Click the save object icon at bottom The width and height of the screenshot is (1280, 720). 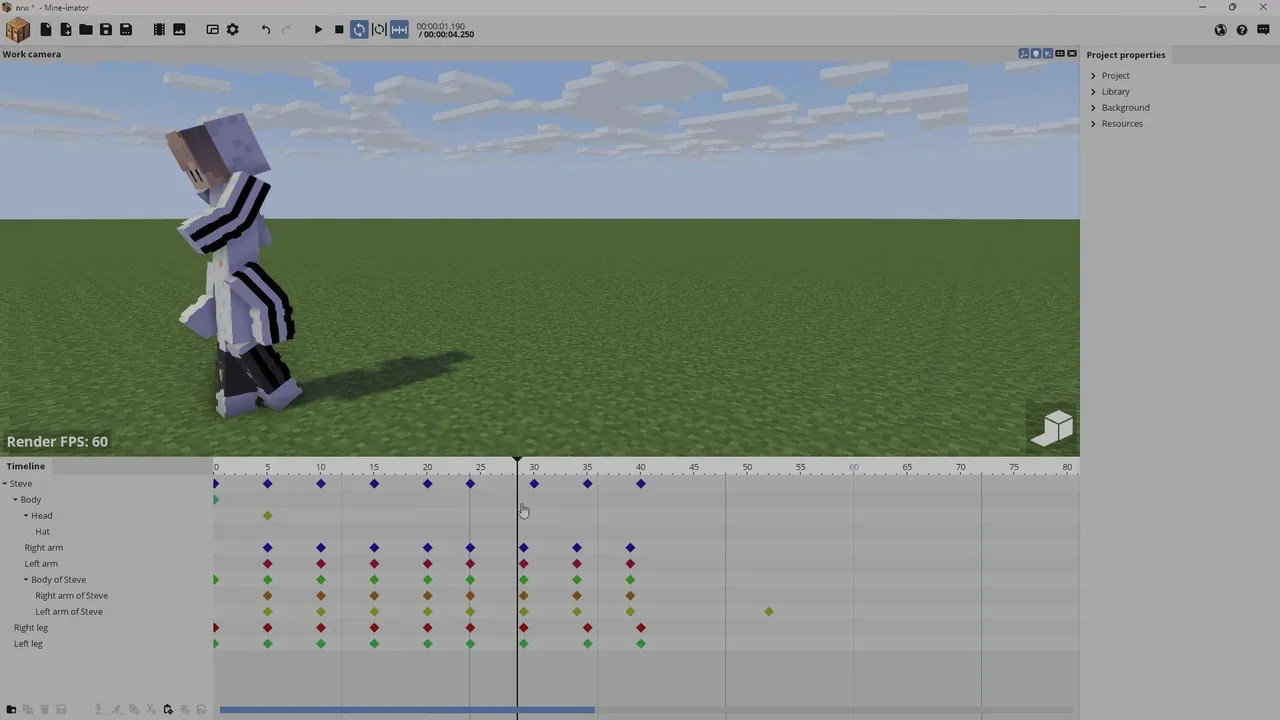[61, 709]
